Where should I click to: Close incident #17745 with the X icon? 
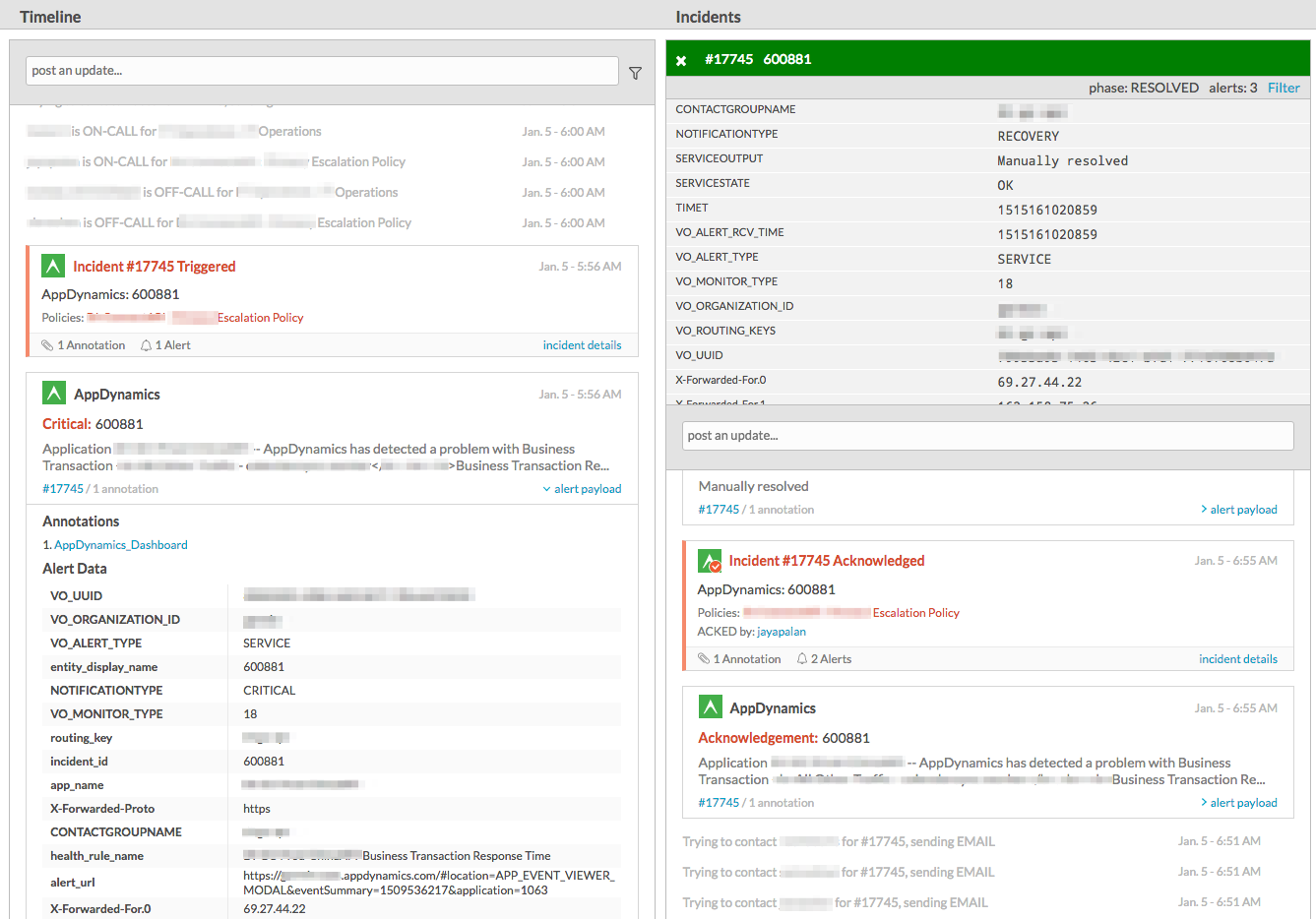coord(681,61)
